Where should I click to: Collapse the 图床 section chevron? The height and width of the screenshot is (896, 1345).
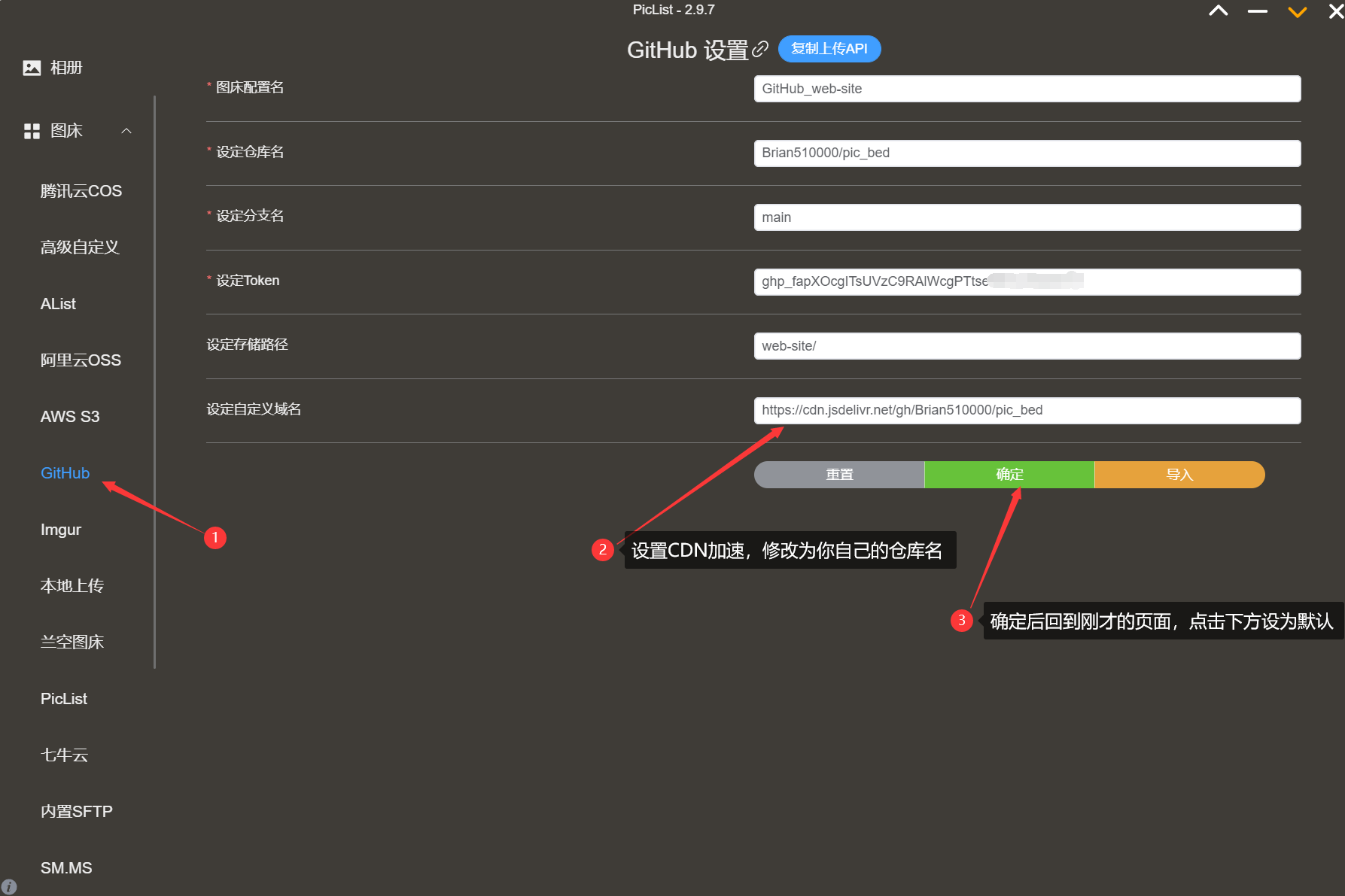126,130
